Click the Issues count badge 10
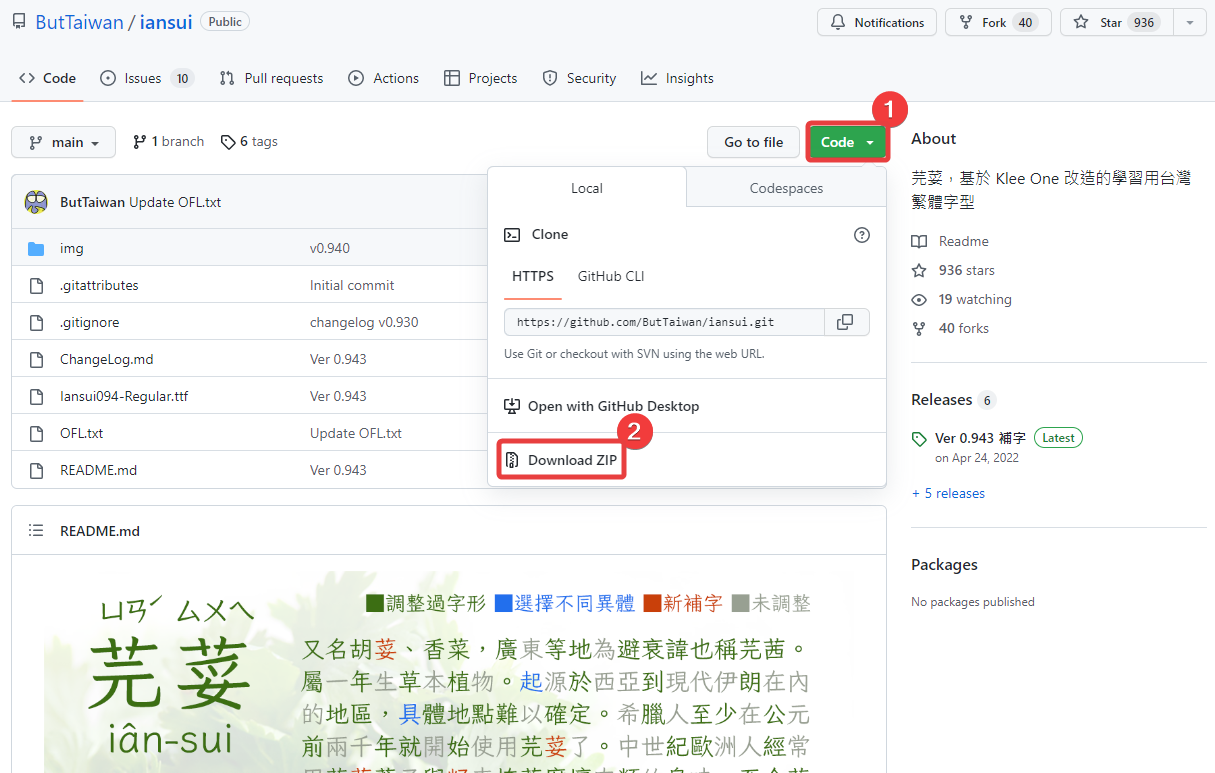1215x773 pixels. coord(181,78)
